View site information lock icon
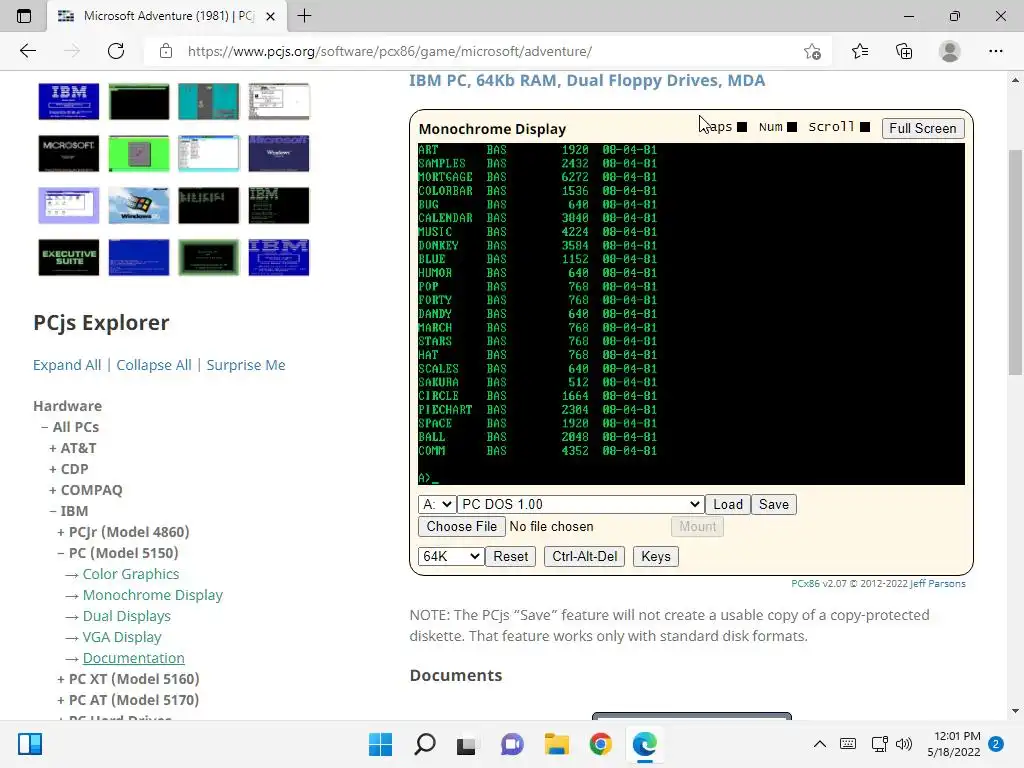1024x768 pixels. pyautogui.click(x=166, y=51)
